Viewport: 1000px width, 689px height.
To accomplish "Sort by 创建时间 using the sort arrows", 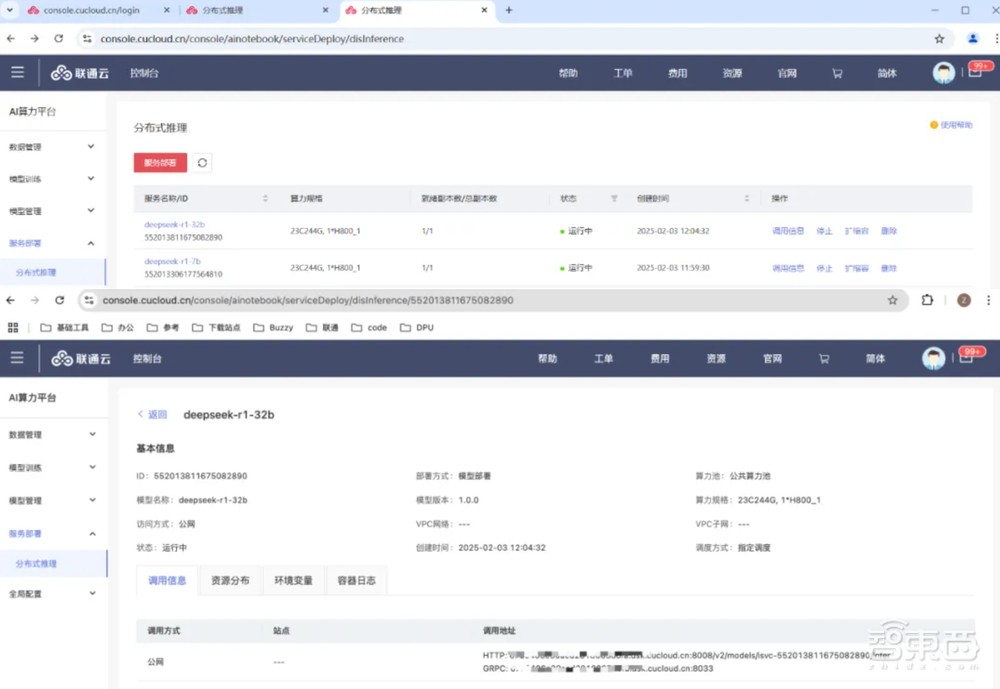I will 747,198.
